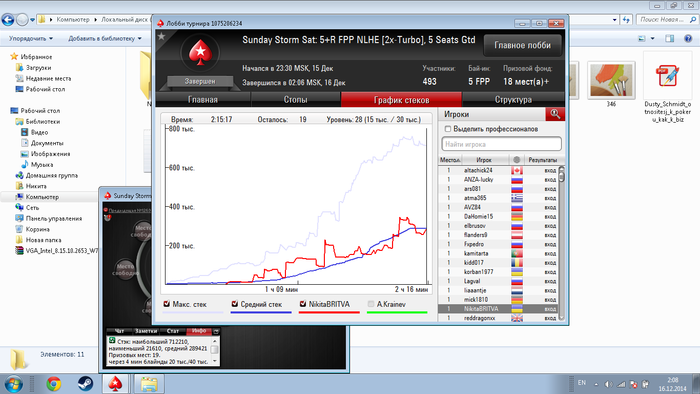The width and height of the screenshot is (700, 394).
Task: Check the A.Krainev graph checkbox
Action: (371, 304)
